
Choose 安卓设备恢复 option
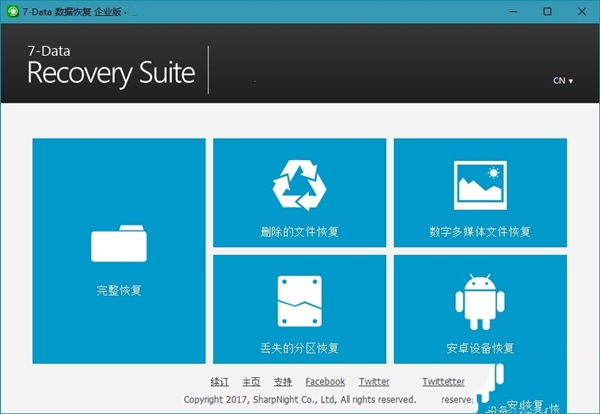[480, 348]
